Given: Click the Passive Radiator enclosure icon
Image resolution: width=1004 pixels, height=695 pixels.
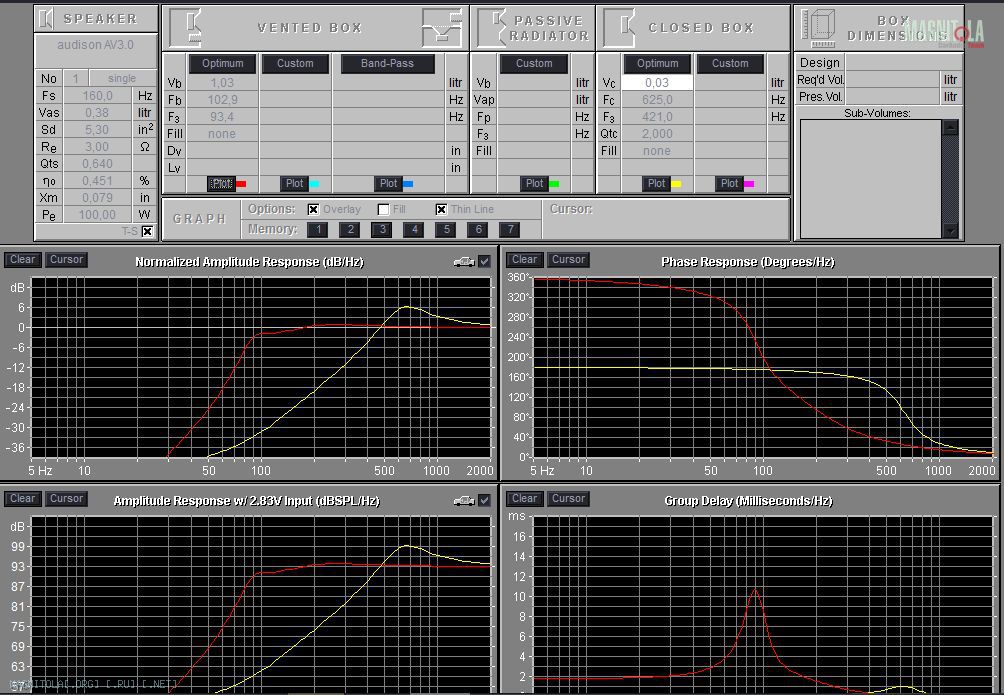Looking at the screenshot, I should click(x=492, y=28).
